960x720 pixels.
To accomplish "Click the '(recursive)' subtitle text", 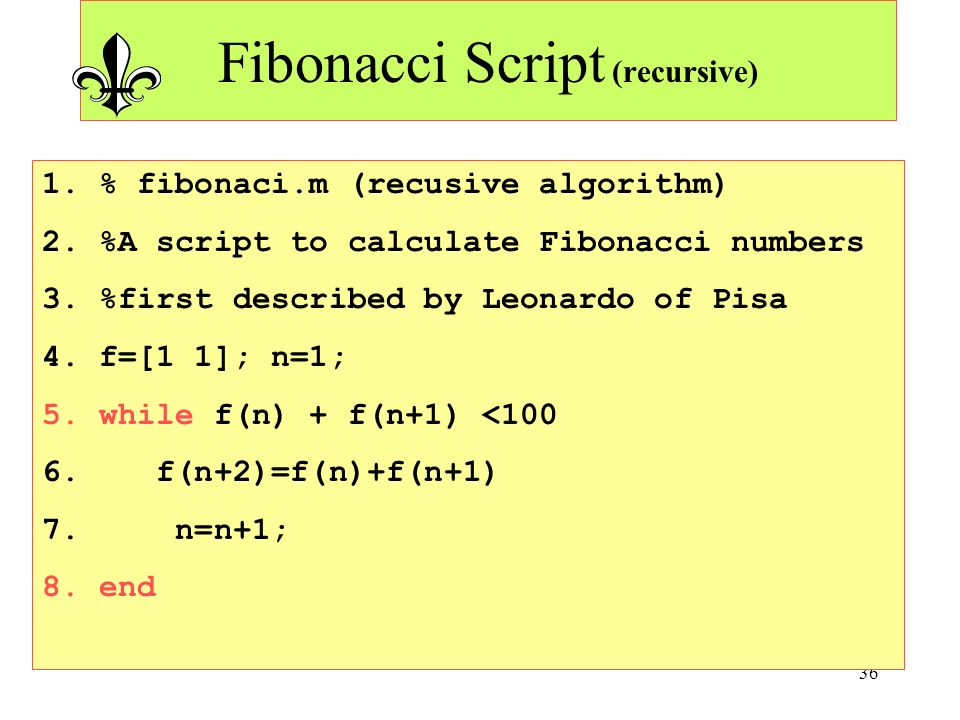I will pyautogui.click(x=685, y=72).
